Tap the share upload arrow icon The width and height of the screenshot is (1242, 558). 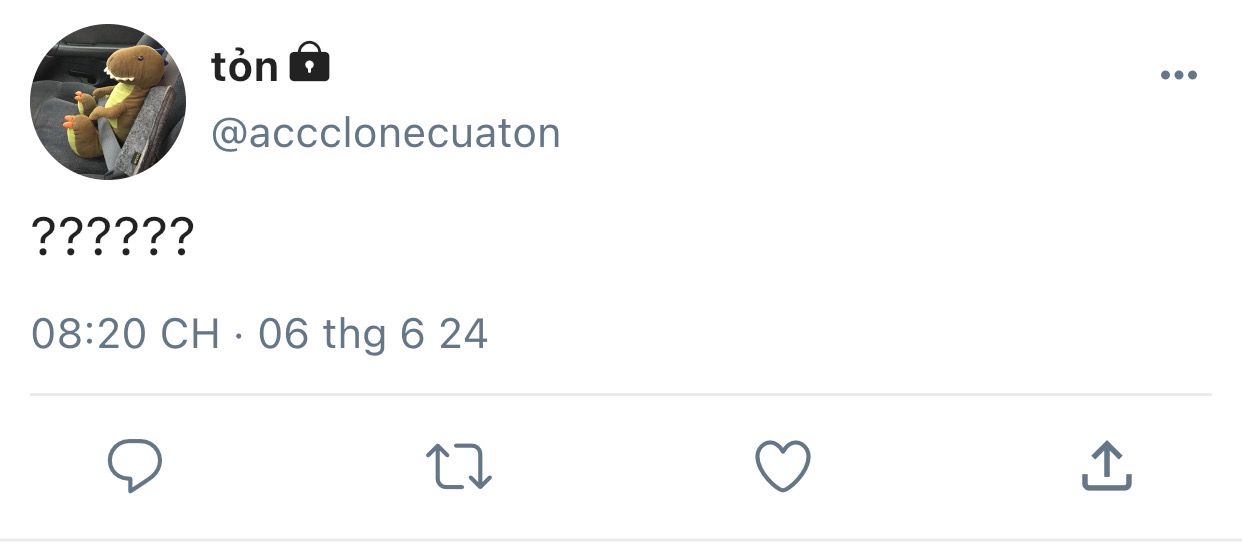(1107, 467)
